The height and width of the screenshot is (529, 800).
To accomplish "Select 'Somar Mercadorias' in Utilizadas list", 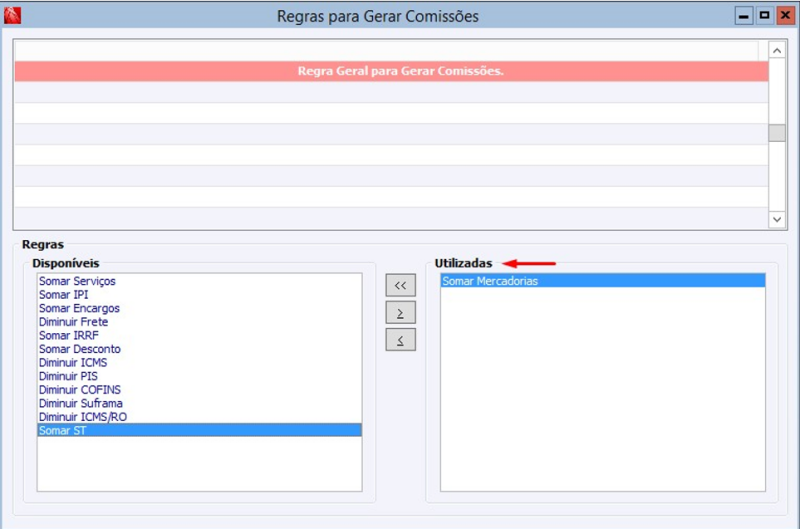I will coord(603,281).
